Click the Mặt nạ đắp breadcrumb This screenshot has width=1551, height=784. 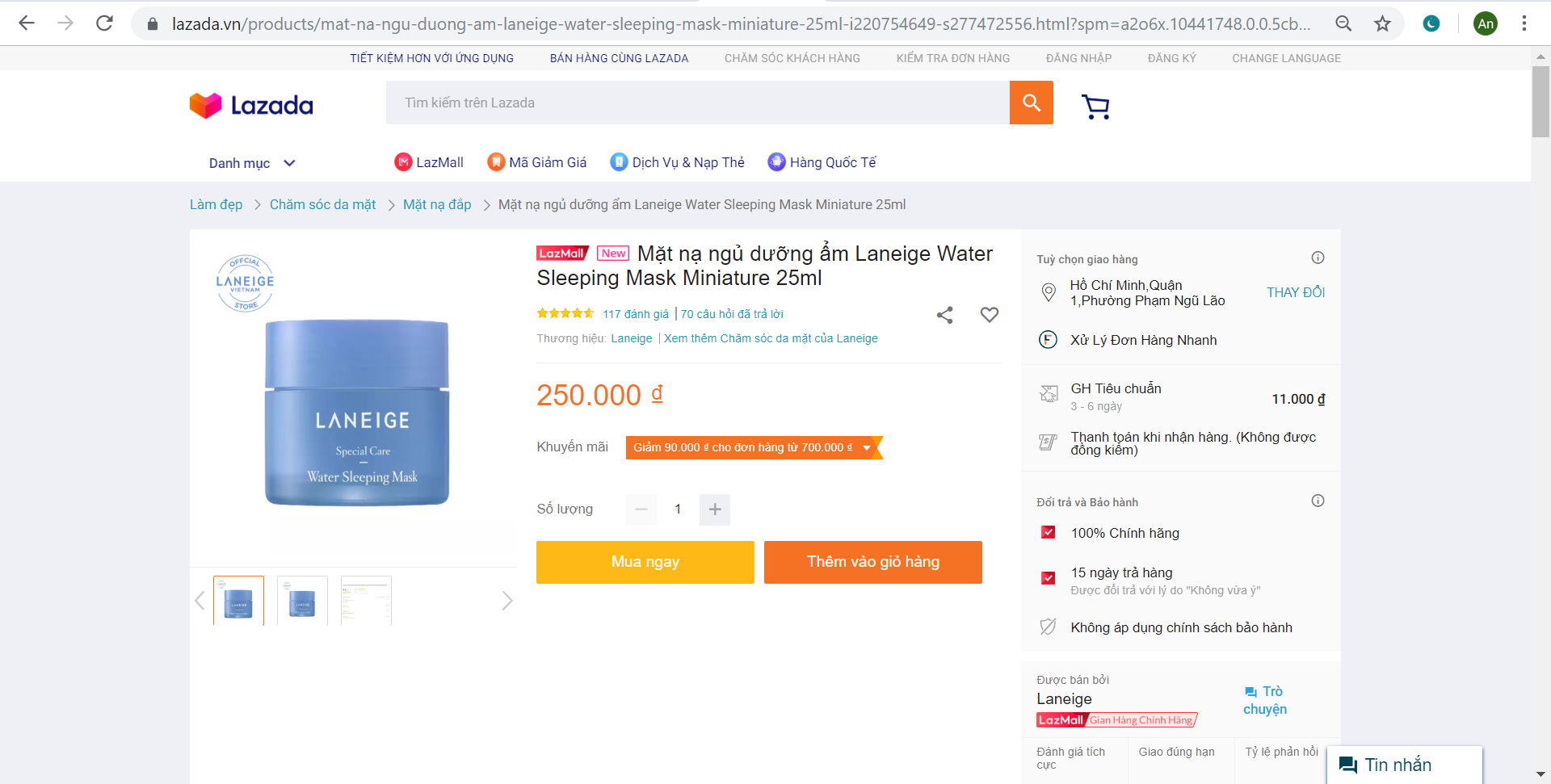[437, 204]
